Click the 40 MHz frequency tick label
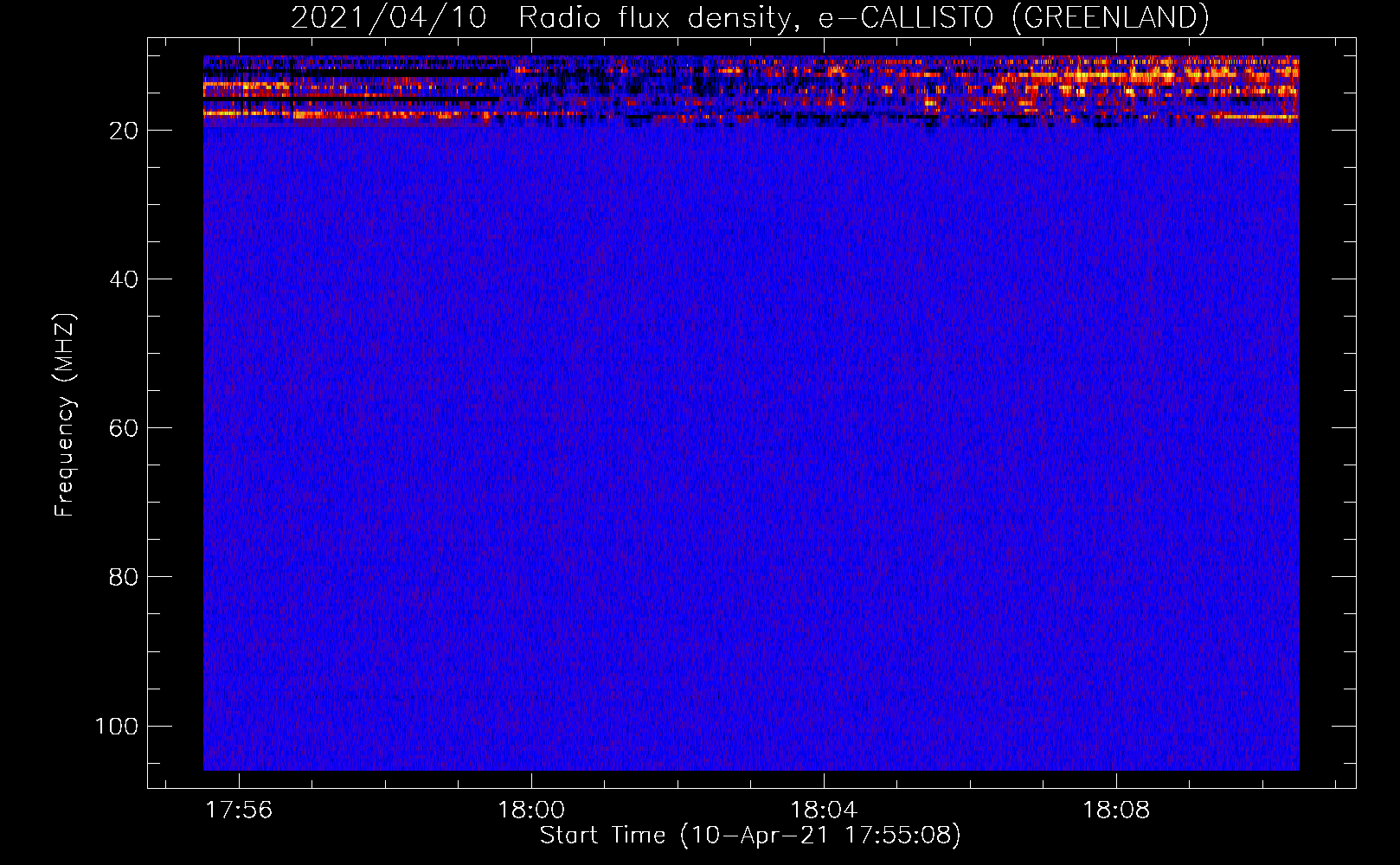This screenshot has height=865, width=1400. [x=124, y=279]
